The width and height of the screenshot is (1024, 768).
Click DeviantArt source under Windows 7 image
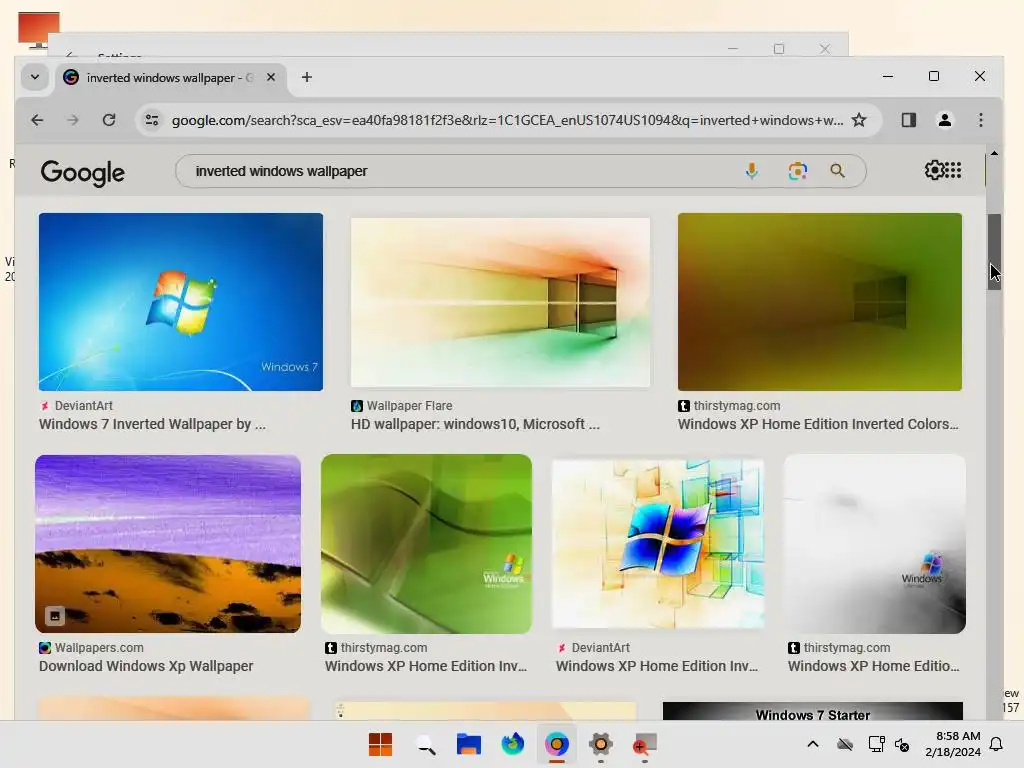point(84,406)
